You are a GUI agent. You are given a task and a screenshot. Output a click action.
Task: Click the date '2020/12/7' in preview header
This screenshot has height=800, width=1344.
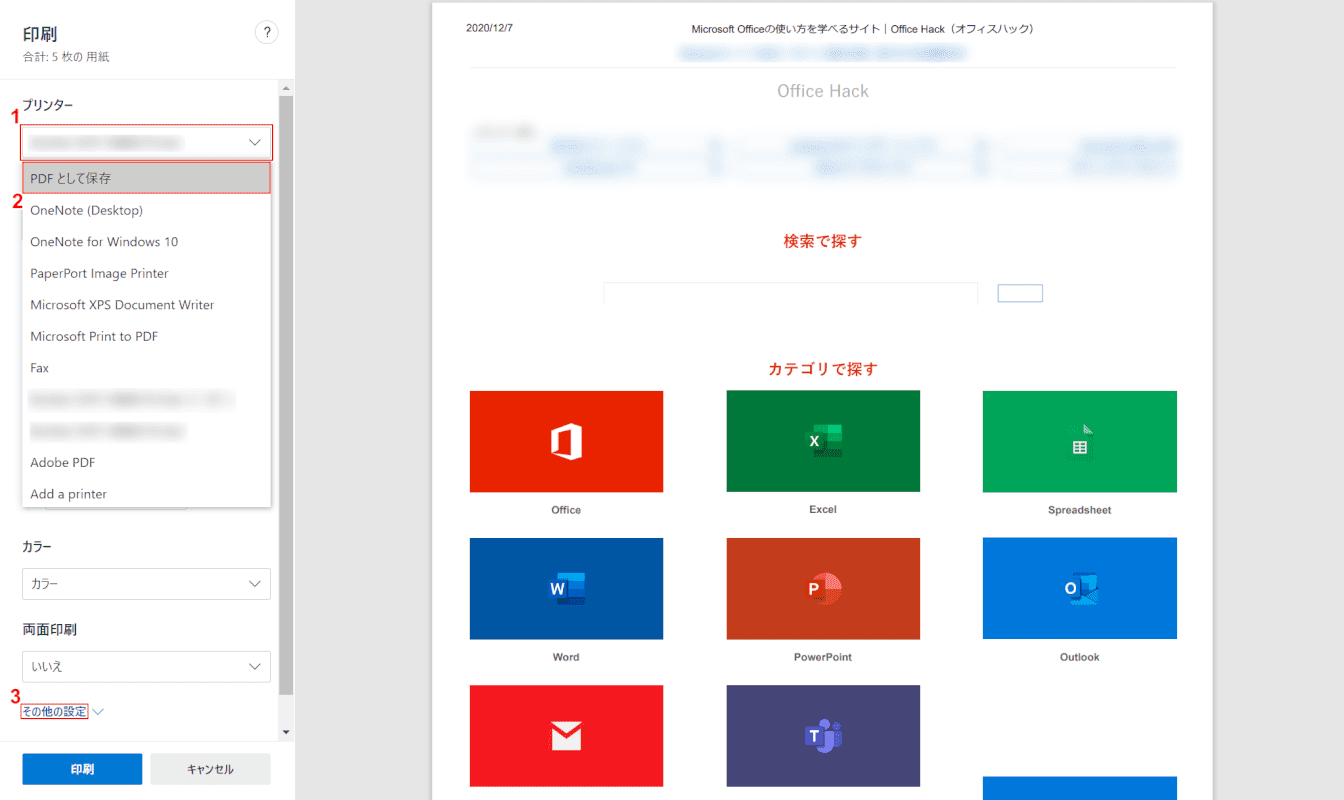point(489,28)
